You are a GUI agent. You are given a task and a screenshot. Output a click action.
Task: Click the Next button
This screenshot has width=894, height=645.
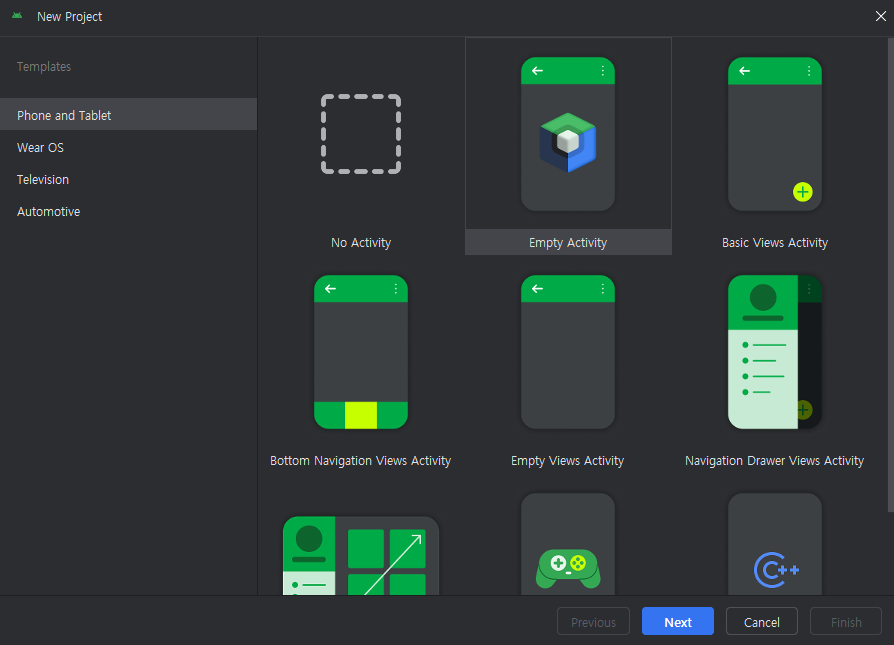pos(678,622)
